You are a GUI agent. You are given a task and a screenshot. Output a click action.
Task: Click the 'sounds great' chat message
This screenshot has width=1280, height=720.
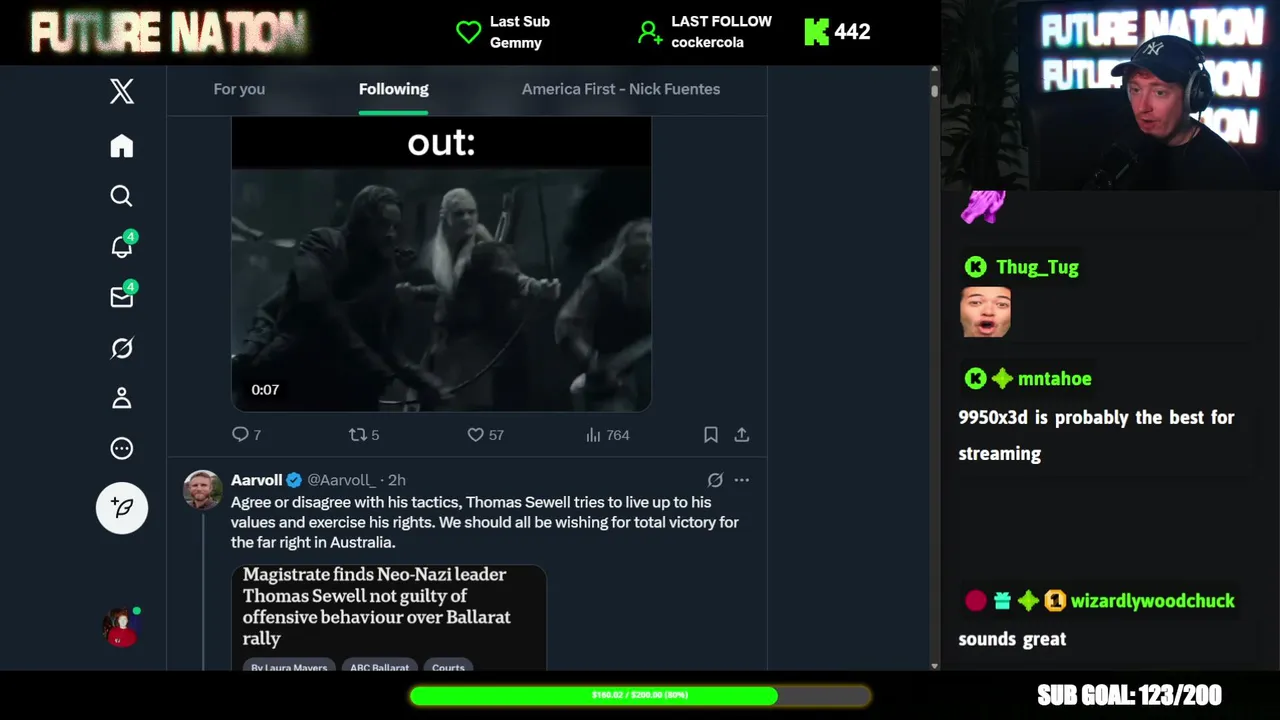tap(1012, 639)
